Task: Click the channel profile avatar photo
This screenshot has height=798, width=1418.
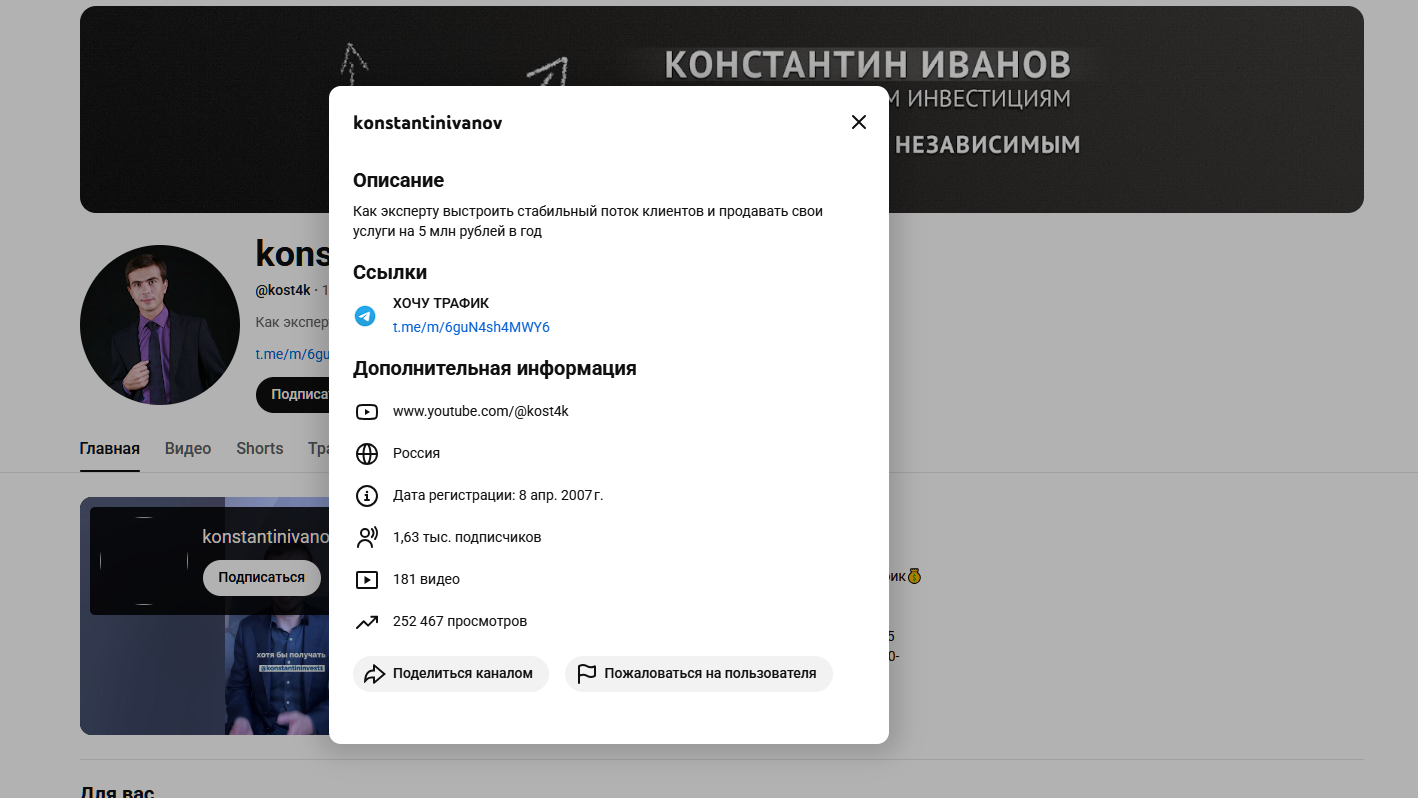Action: pos(160,325)
